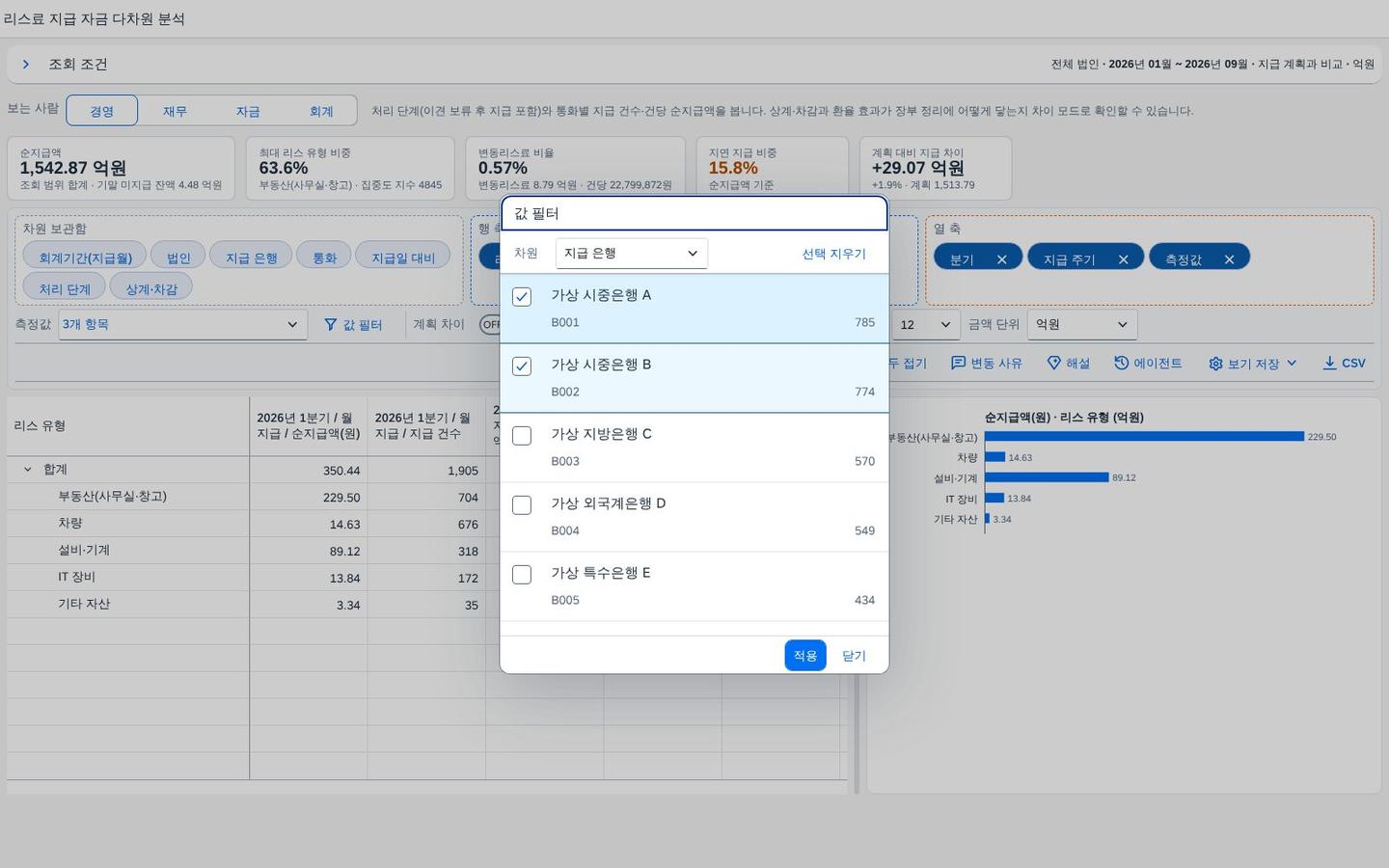This screenshot has width=1389, height=868.
Task: Click the 값 필터 funnel icon
Action: [x=331, y=325]
